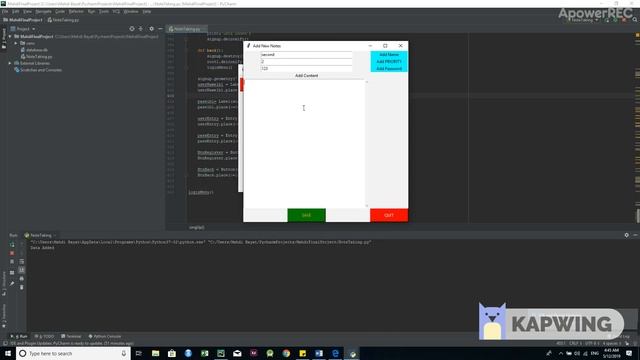The image size is (640, 360).
Task: Click the Windows taskbar search box
Action: pyautogui.click(x=73, y=353)
